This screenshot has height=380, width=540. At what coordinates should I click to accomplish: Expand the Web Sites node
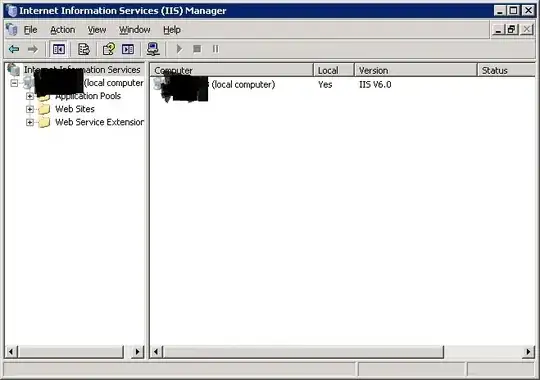click(x=30, y=109)
